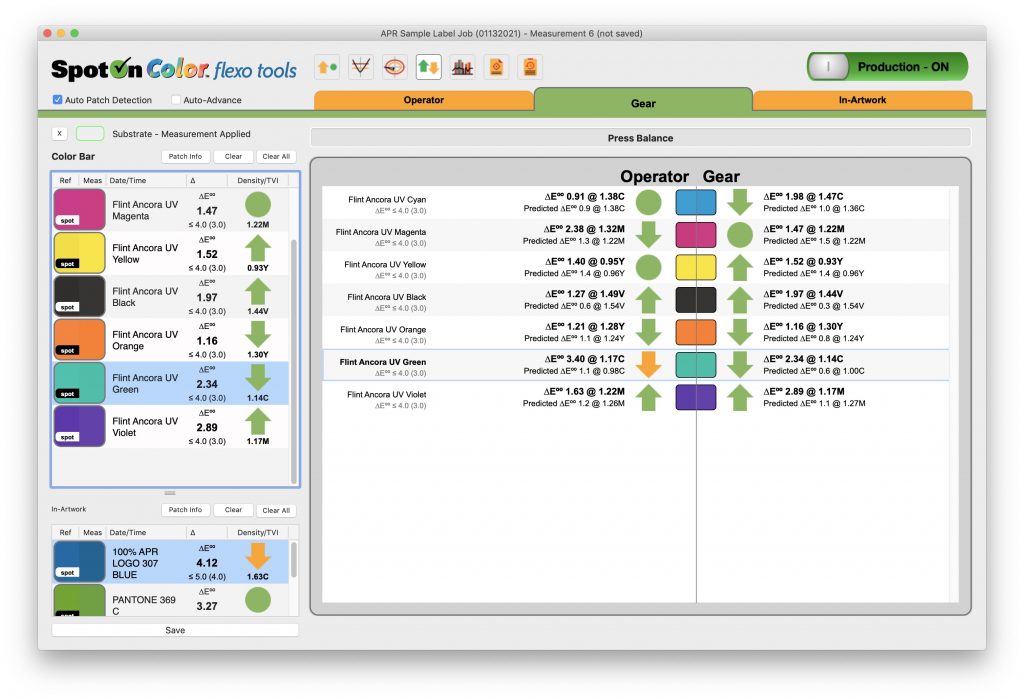Click the Operator down arrow for Magenta
1024x700 pixels.
[x=648, y=235]
